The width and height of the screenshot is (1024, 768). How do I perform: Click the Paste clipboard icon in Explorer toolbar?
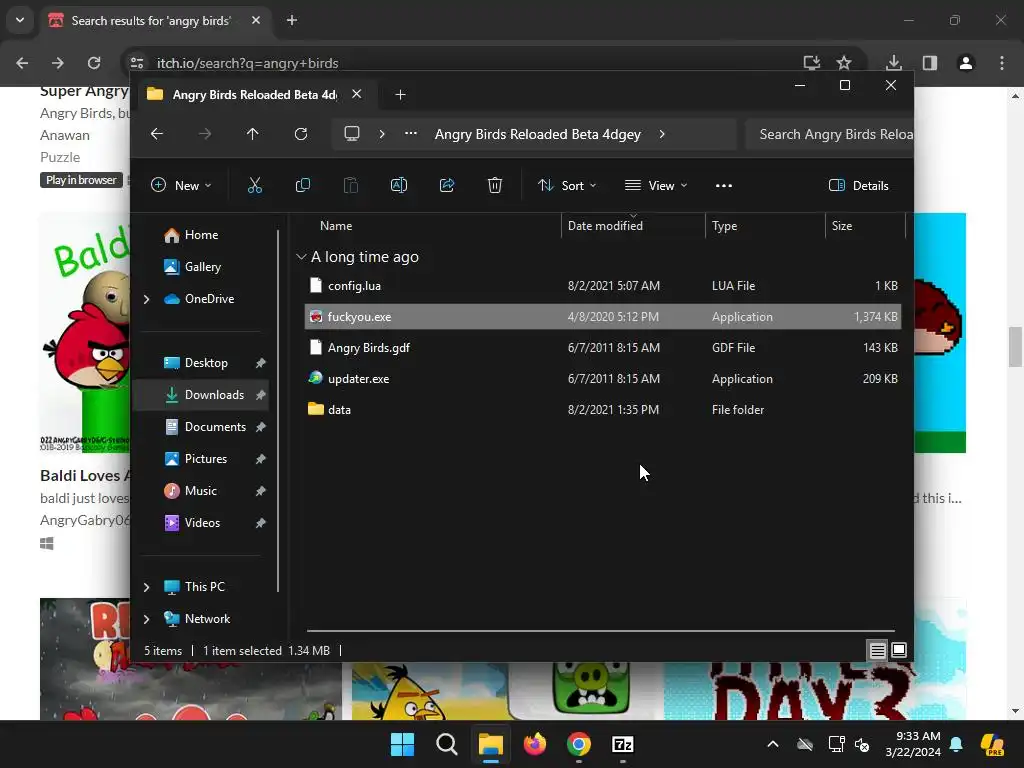[x=351, y=185]
